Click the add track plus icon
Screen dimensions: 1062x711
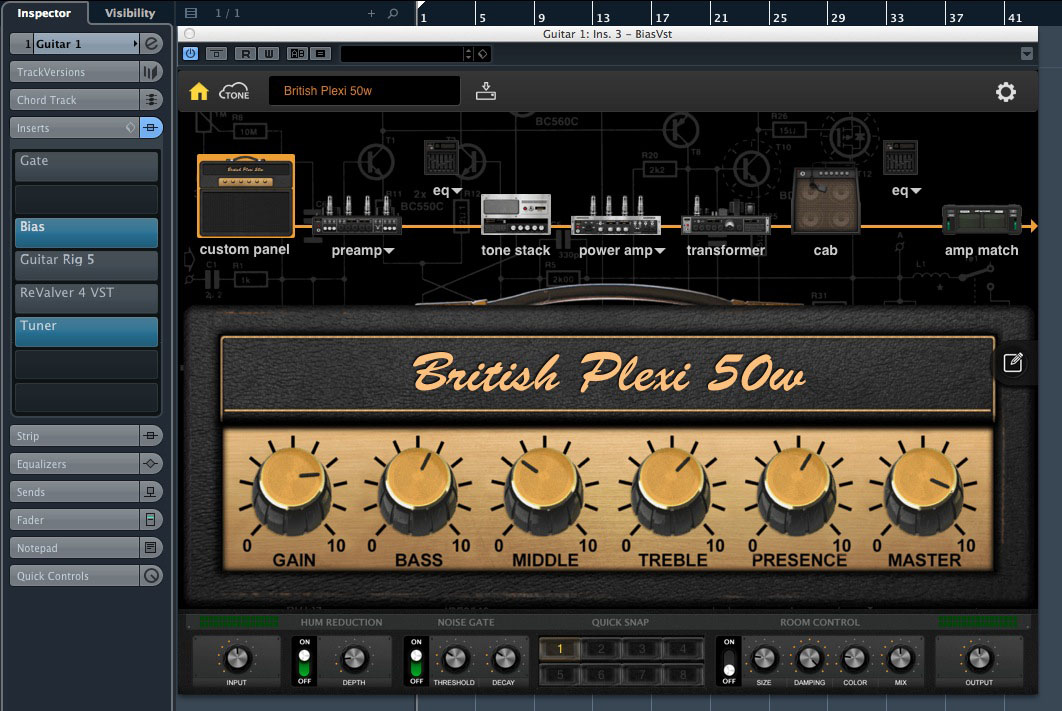click(371, 13)
